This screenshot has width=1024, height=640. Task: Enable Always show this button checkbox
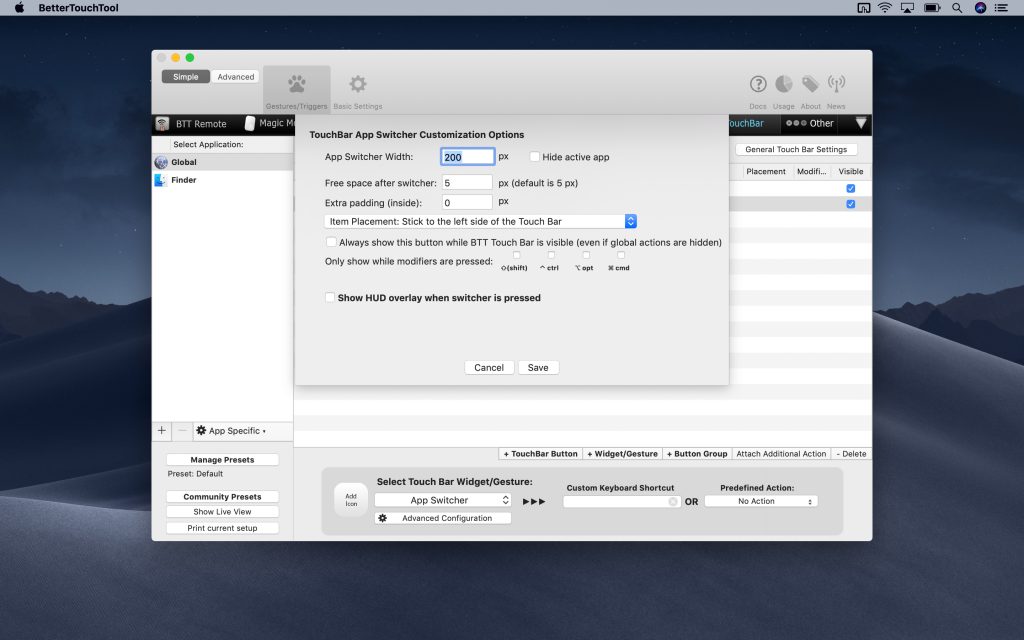coord(331,242)
